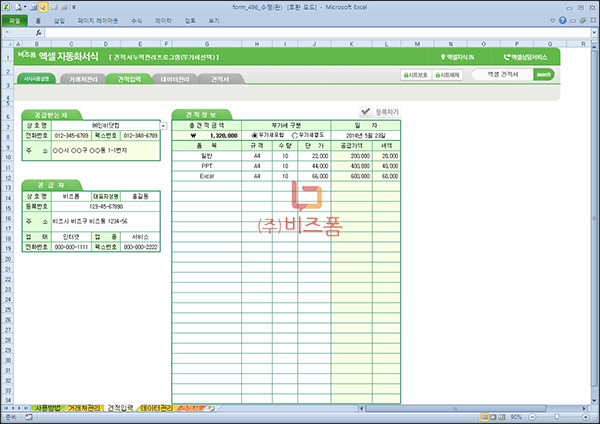Open Microsoft Excel help question mark icon
This screenshot has height=424, width=600.
click(562, 21)
